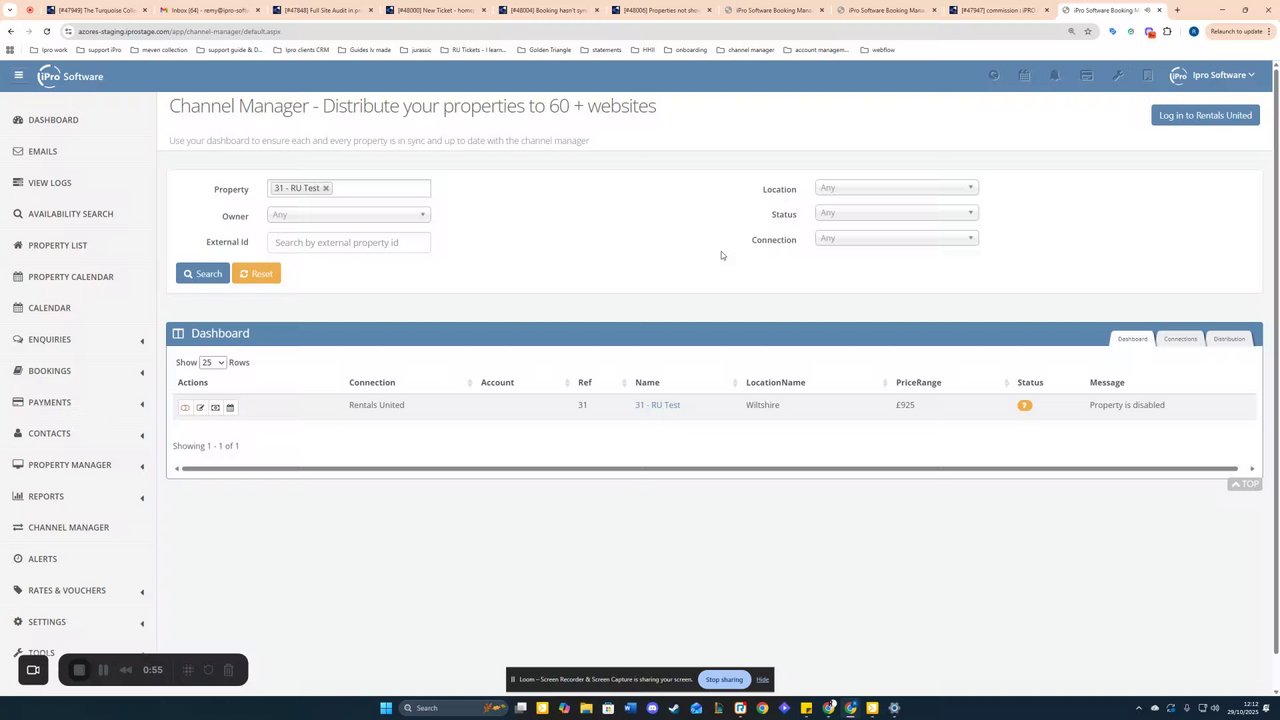Sort the table by PriceRange column
This screenshot has width=1280, height=720.
pos(953,382)
